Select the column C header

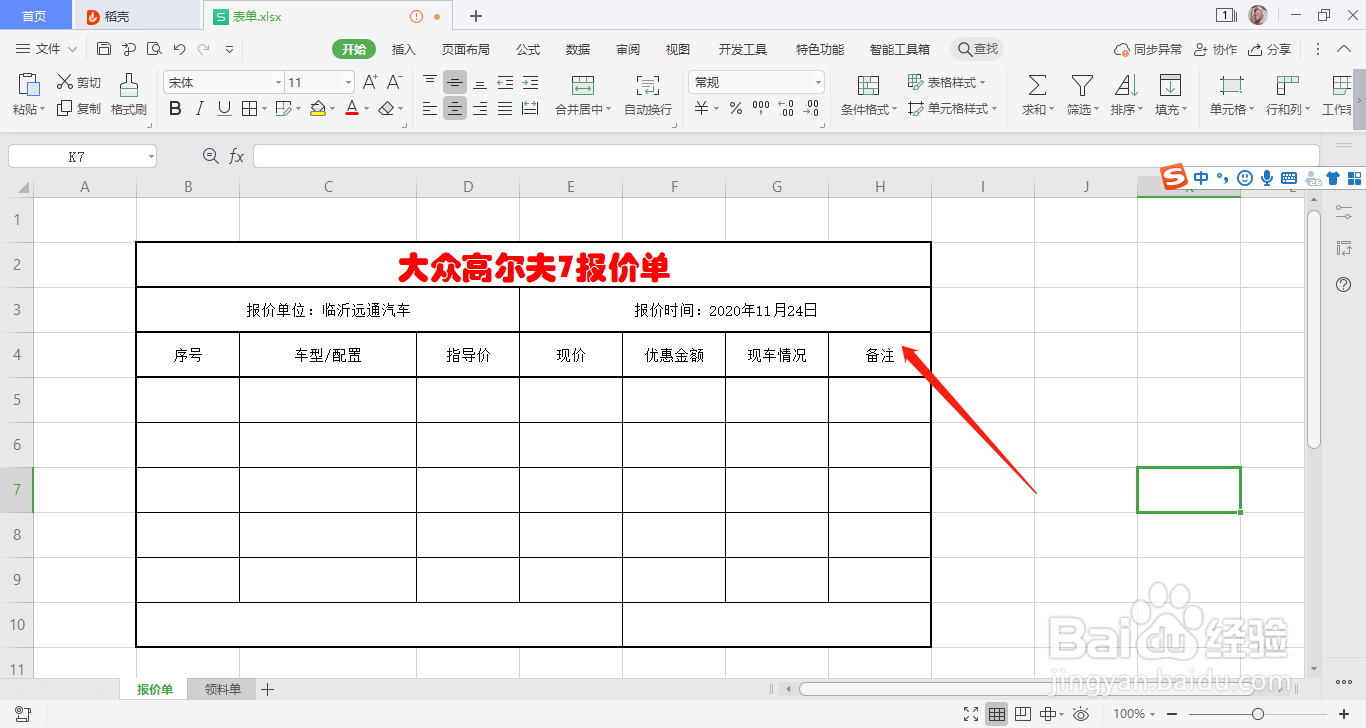point(328,187)
